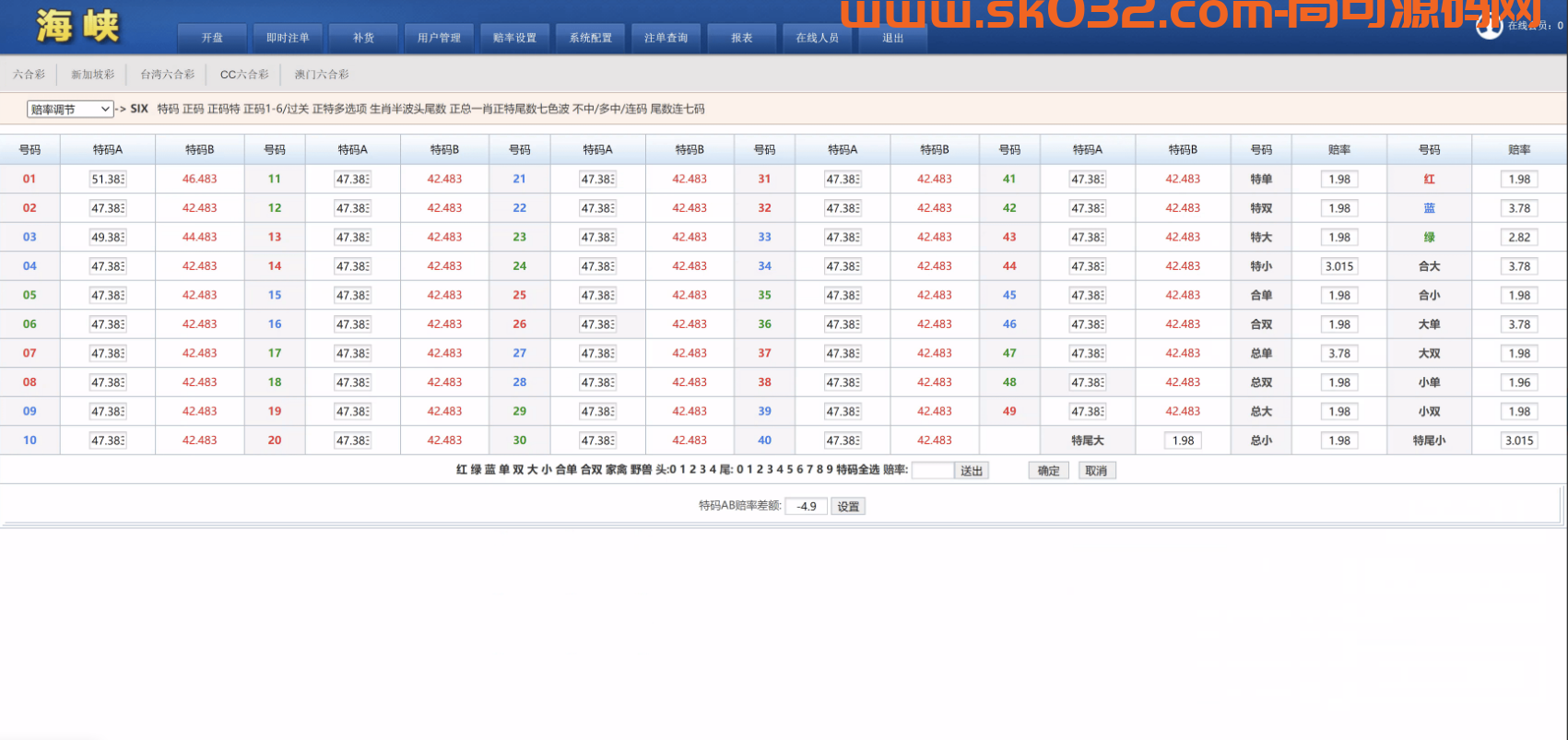
Task: Open 系统配置 menu
Action: [590, 38]
